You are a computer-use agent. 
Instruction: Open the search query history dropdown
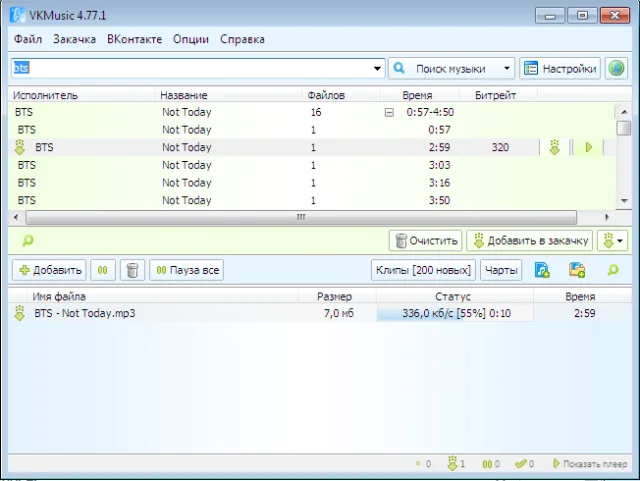[x=378, y=69]
